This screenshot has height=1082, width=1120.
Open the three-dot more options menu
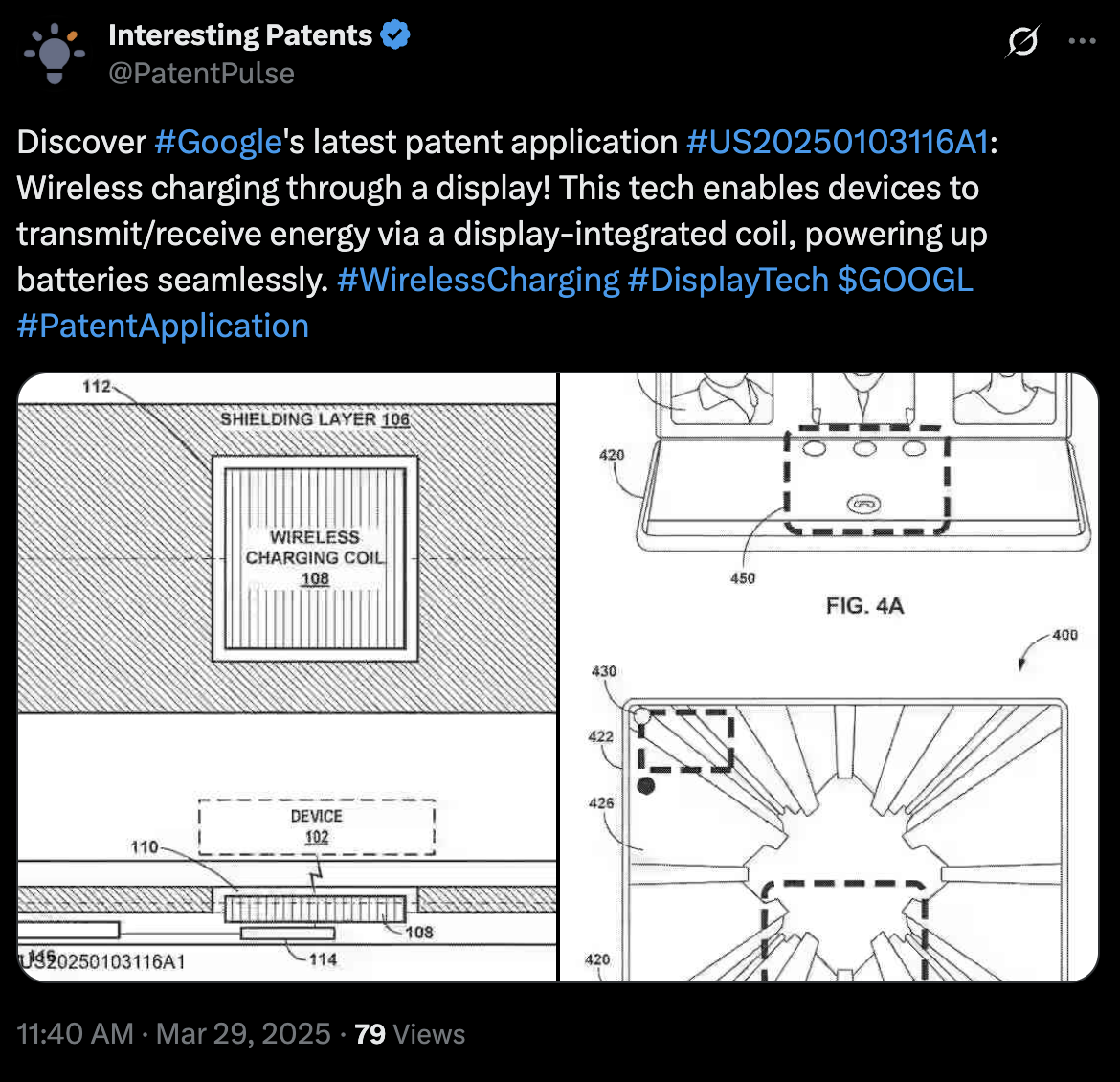pos(1082,41)
